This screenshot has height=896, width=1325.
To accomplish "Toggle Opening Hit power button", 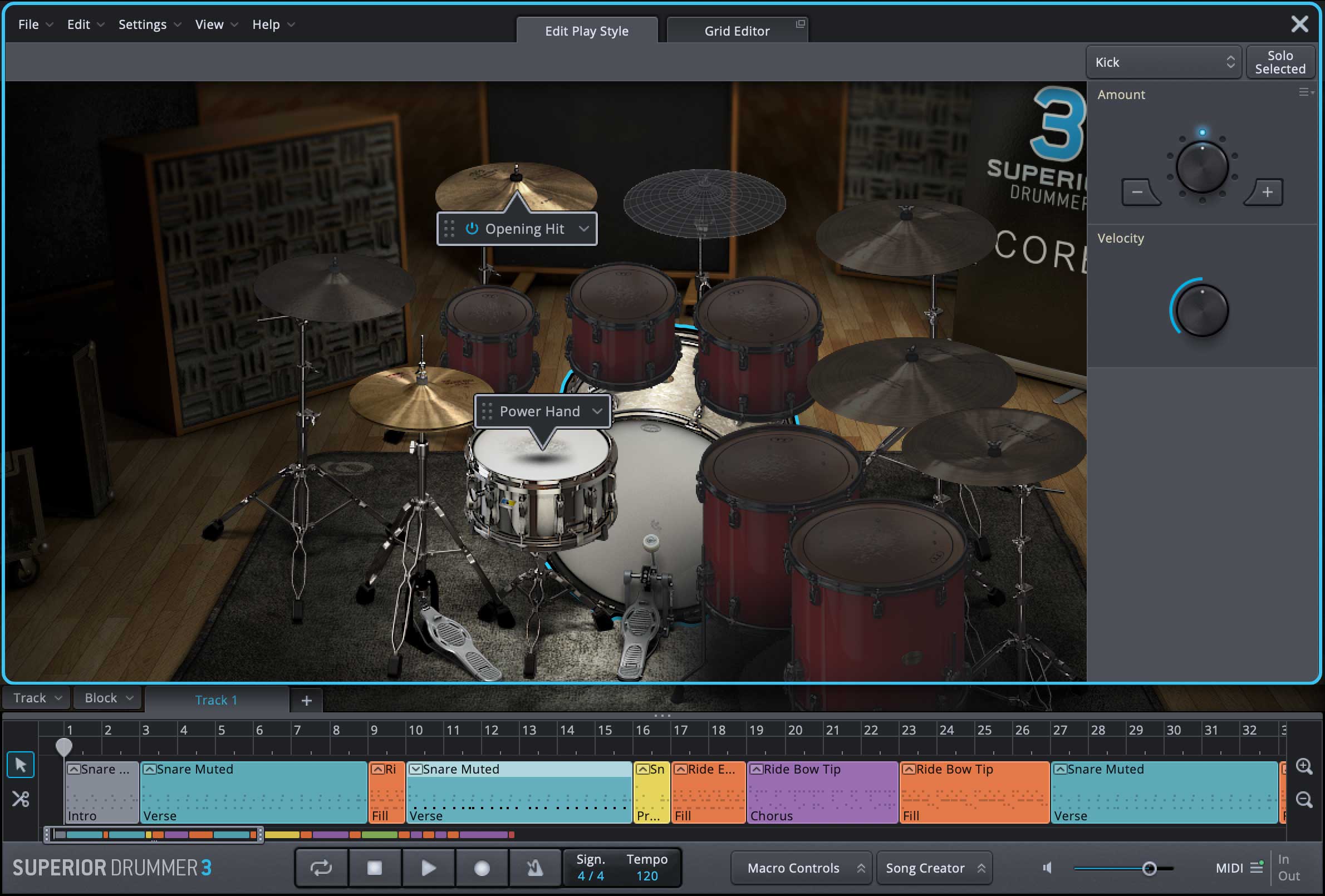I will (x=472, y=229).
